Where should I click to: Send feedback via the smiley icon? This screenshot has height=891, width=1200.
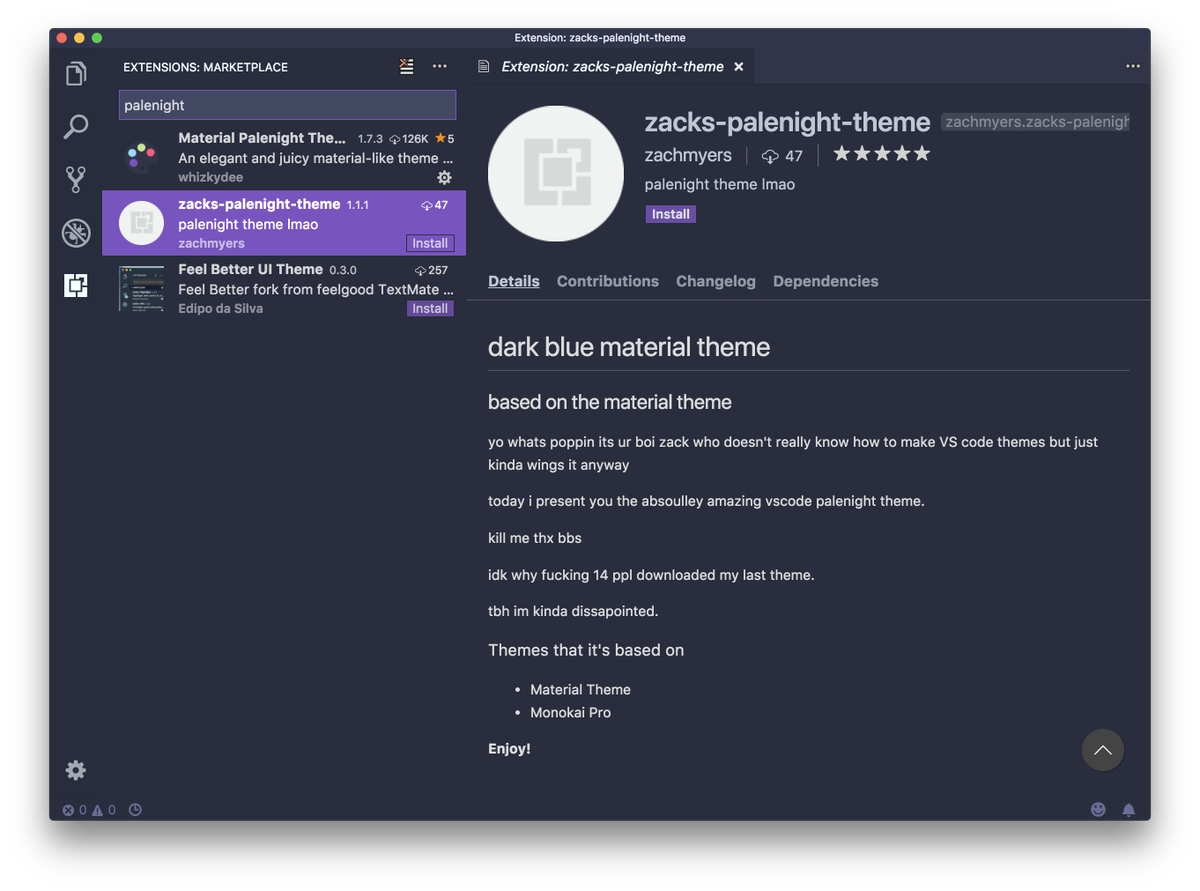(x=1098, y=809)
